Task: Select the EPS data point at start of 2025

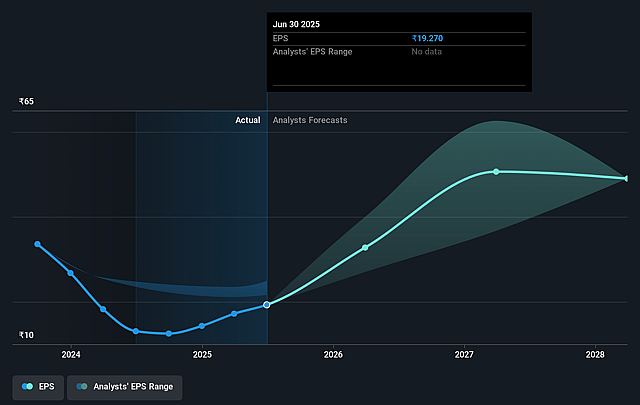Action: 202,326
